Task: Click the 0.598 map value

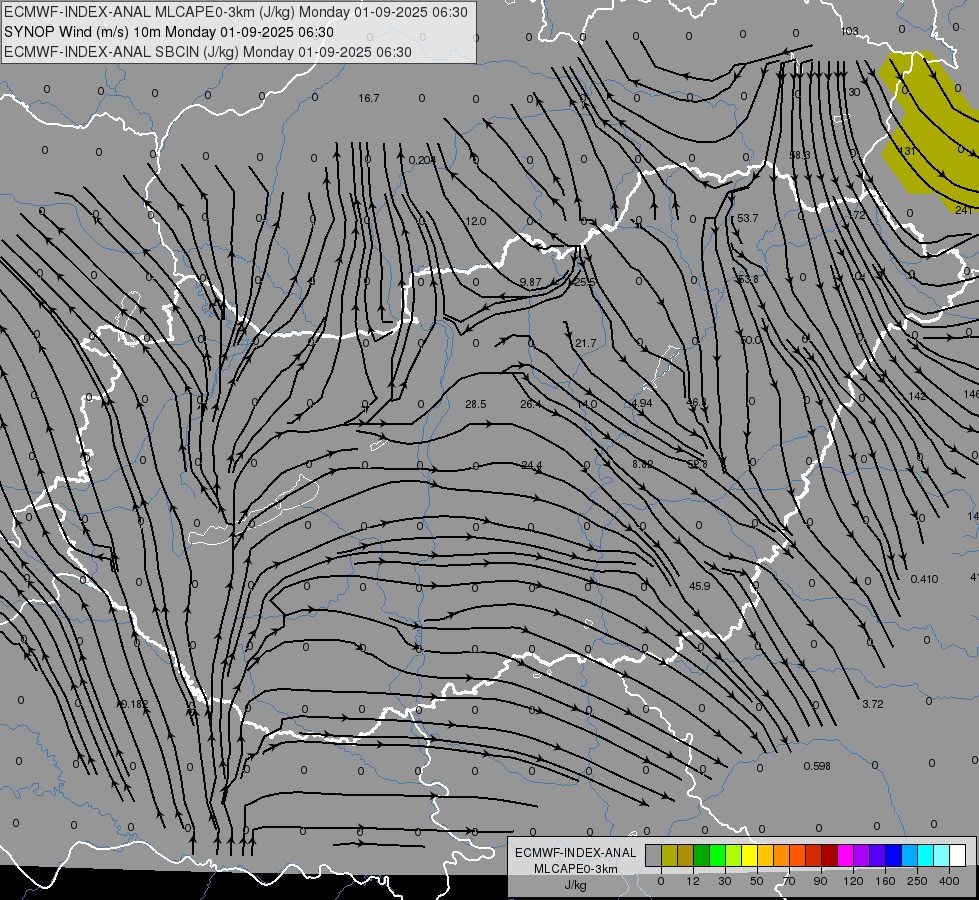Action: (x=817, y=766)
